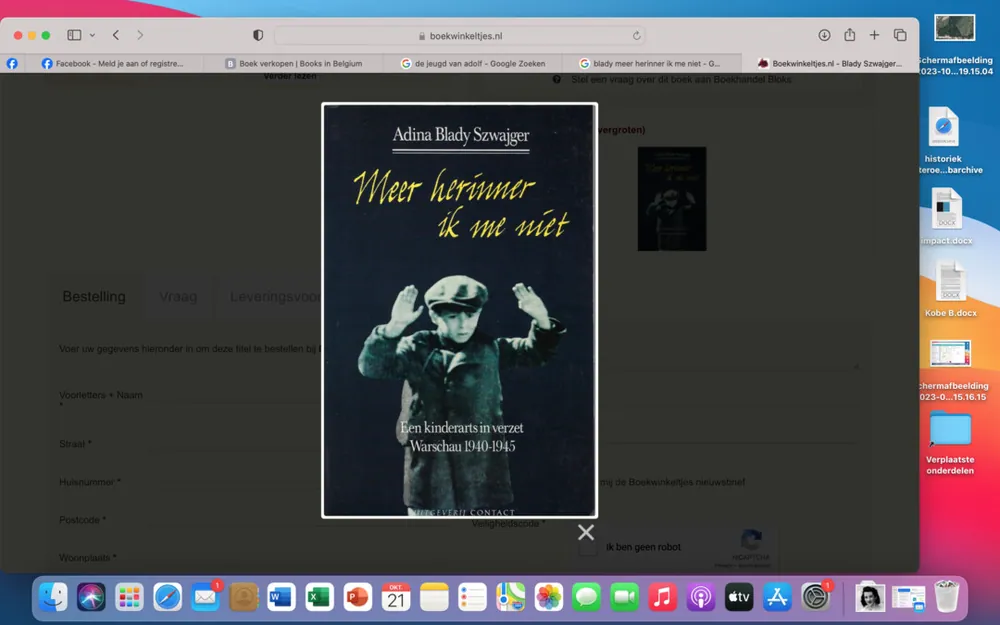Open App Store from the Dock
The width and height of the screenshot is (1000, 625).
pos(777,598)
